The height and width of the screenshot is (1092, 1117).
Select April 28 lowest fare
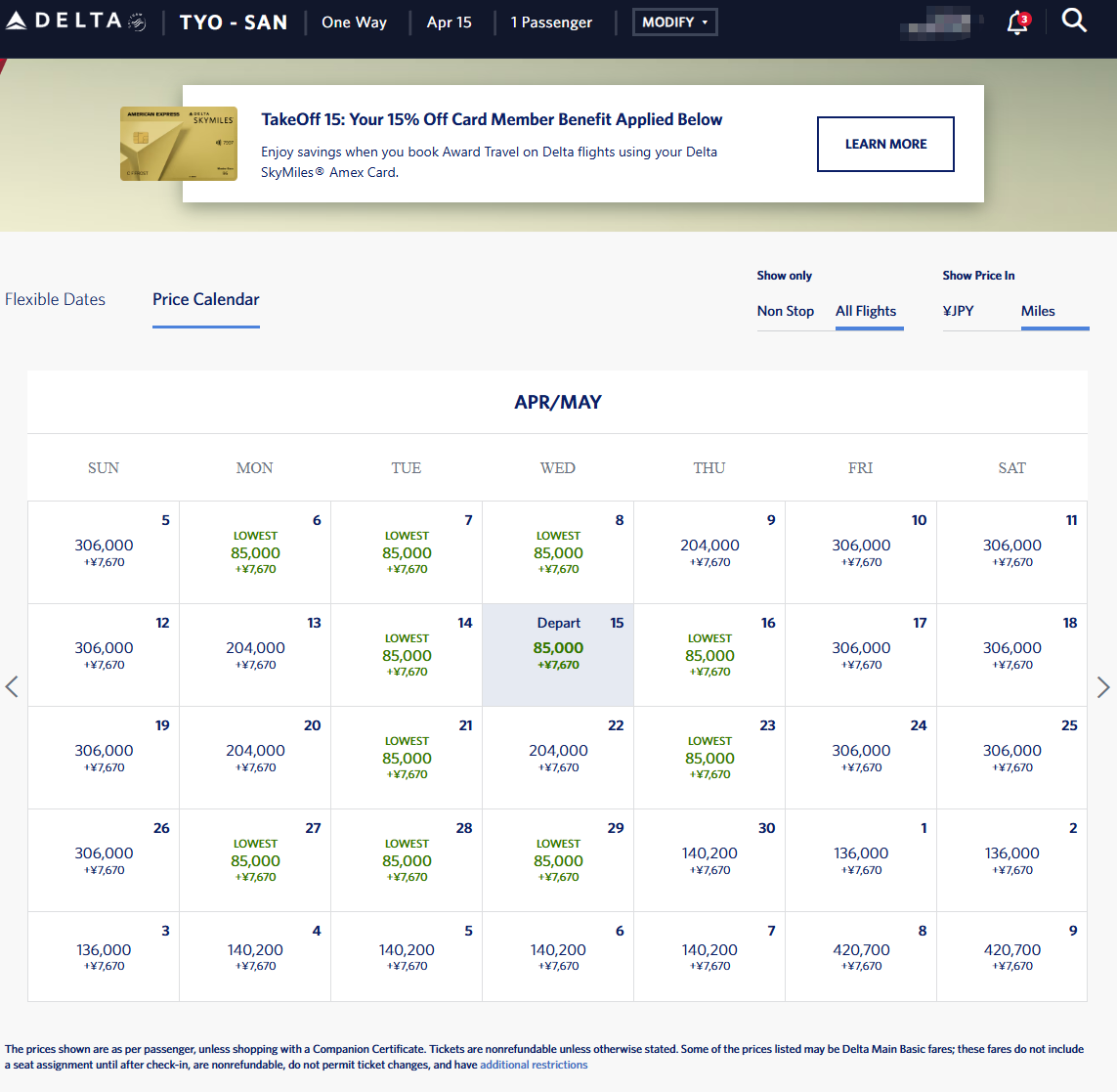pos(407,860)
